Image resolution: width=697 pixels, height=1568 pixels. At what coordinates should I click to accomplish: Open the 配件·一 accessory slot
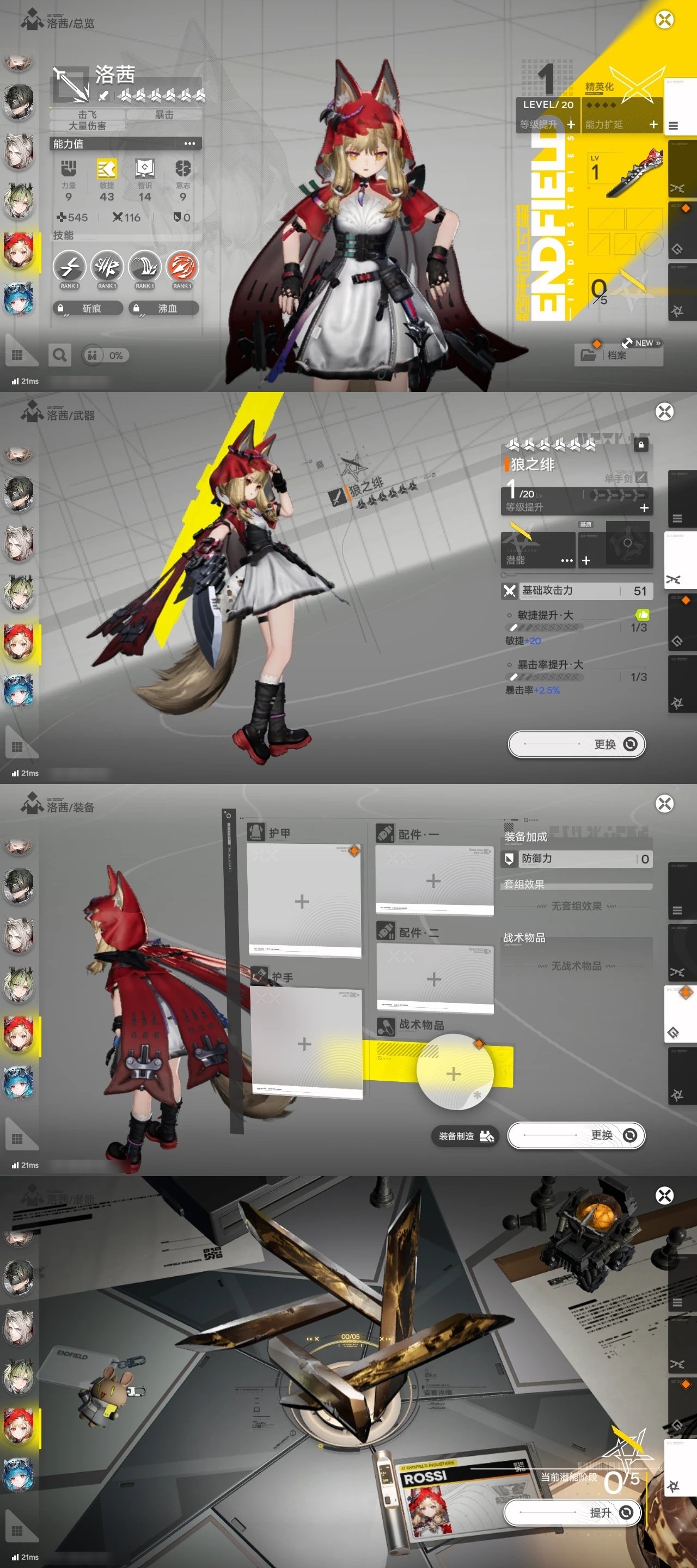433,880
